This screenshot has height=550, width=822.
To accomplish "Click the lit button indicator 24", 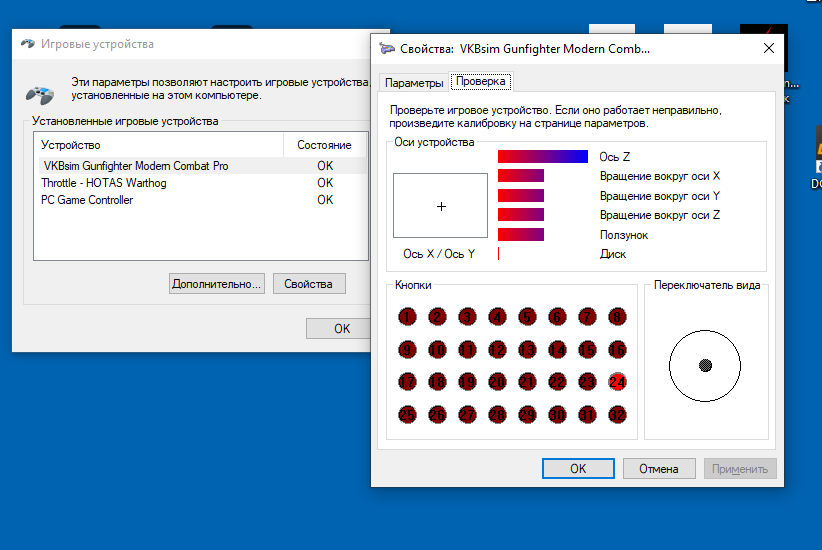I will [x=618, y=382].
